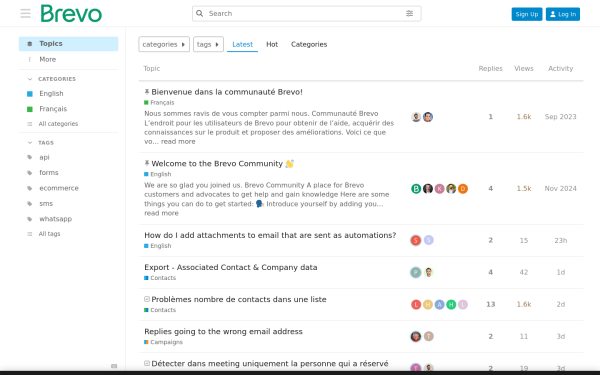This screenshot has height=375, width=600.
Task: Open orange D avatar on Welcome topic
Action: [463, 189]
